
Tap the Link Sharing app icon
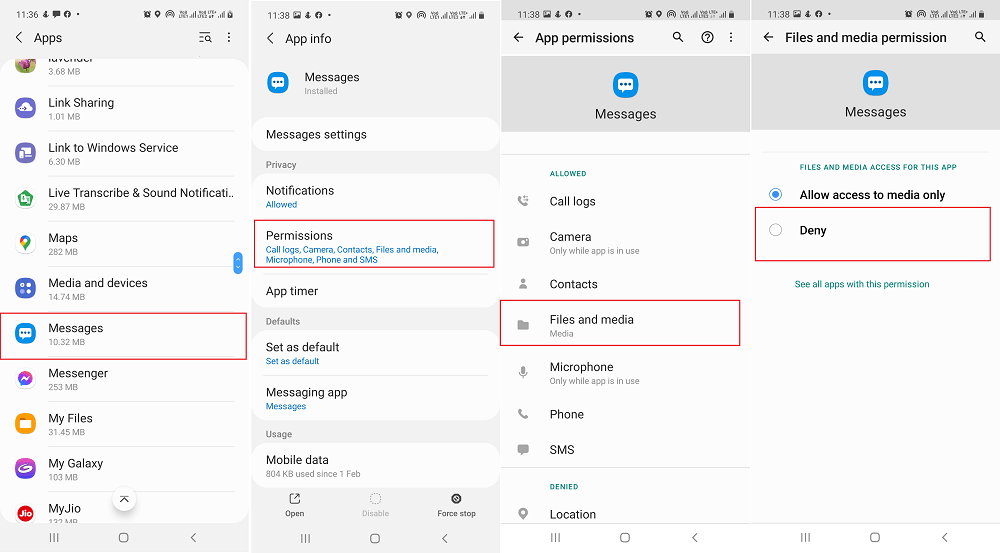[26, 108]
